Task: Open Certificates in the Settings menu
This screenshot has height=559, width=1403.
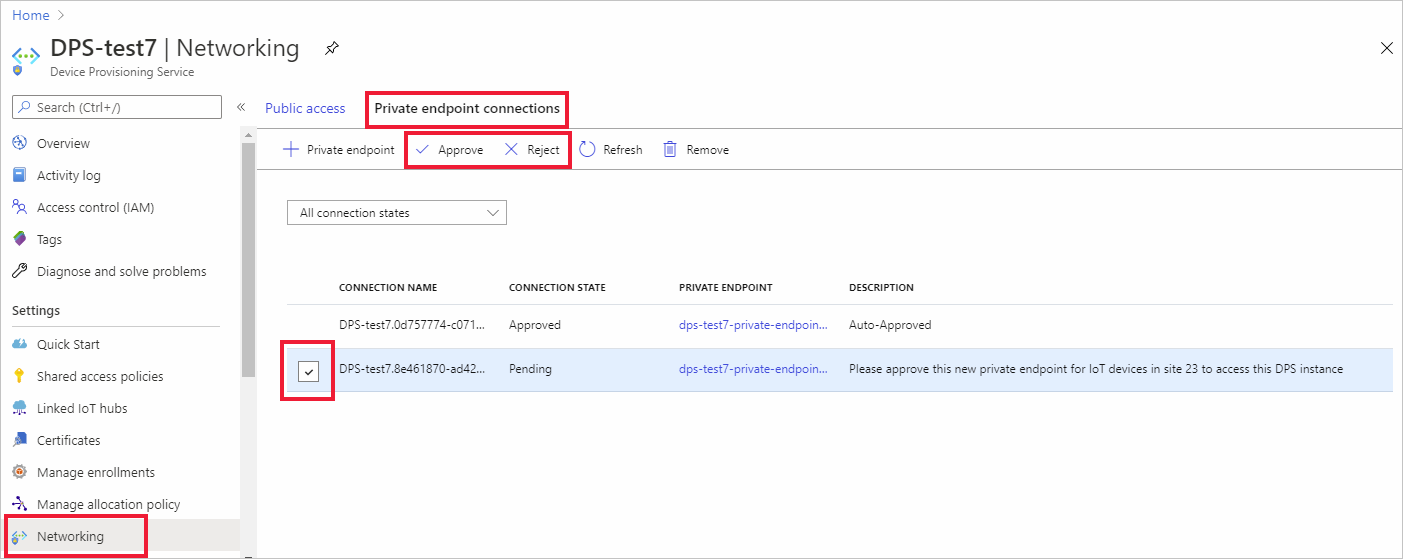Action: 68,440
